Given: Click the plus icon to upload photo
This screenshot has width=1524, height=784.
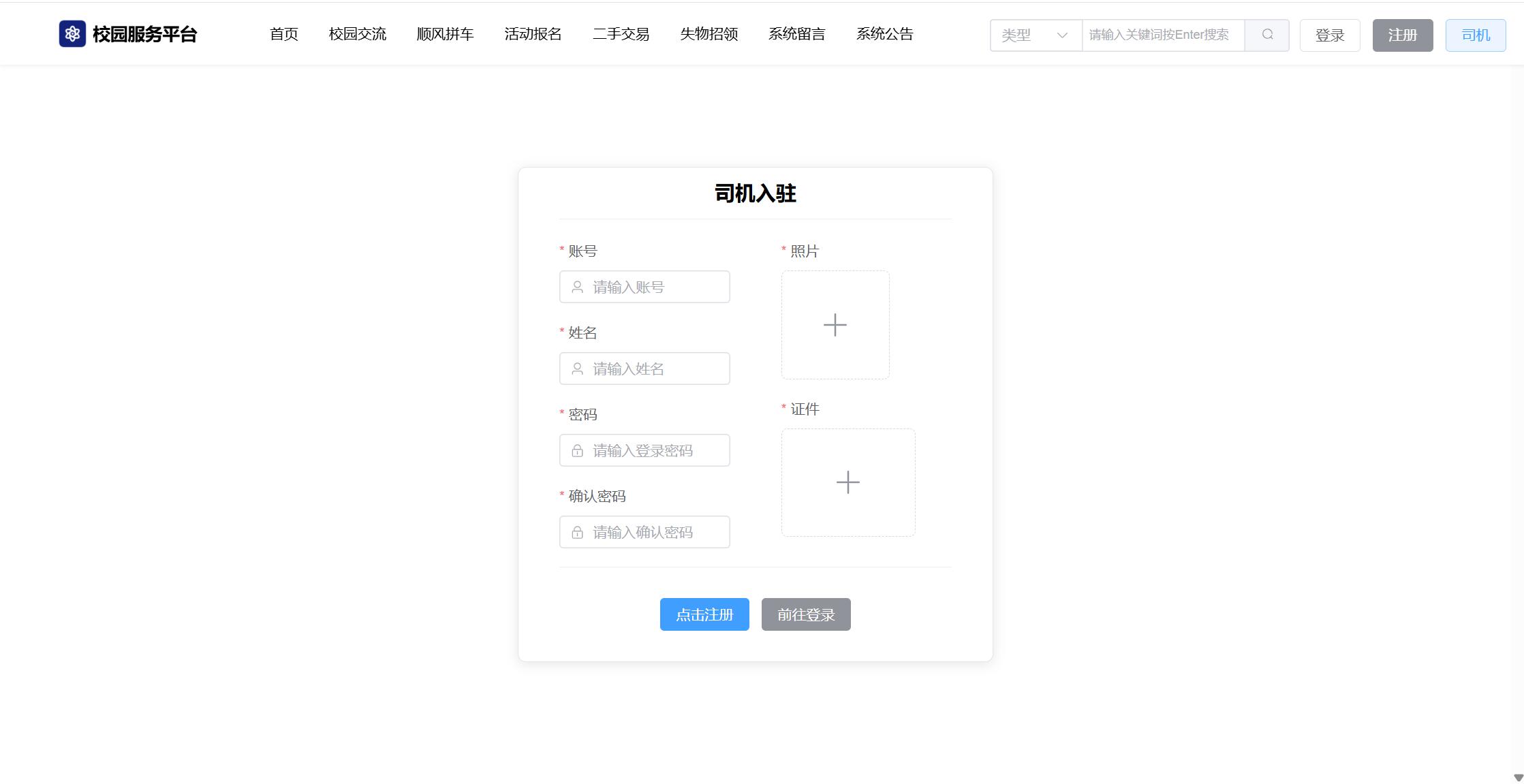Looking at the screenshot, I should point(835,325).
